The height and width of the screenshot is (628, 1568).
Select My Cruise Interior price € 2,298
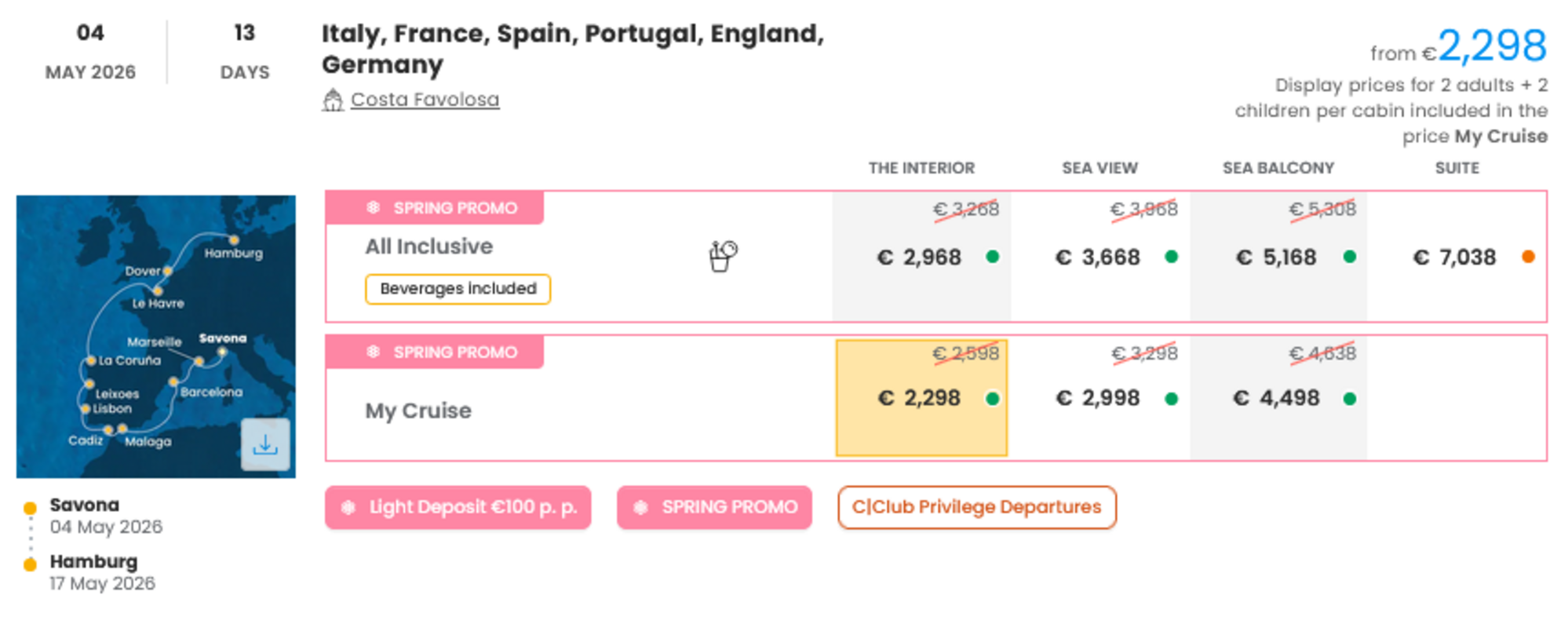[x=921, y=398]
